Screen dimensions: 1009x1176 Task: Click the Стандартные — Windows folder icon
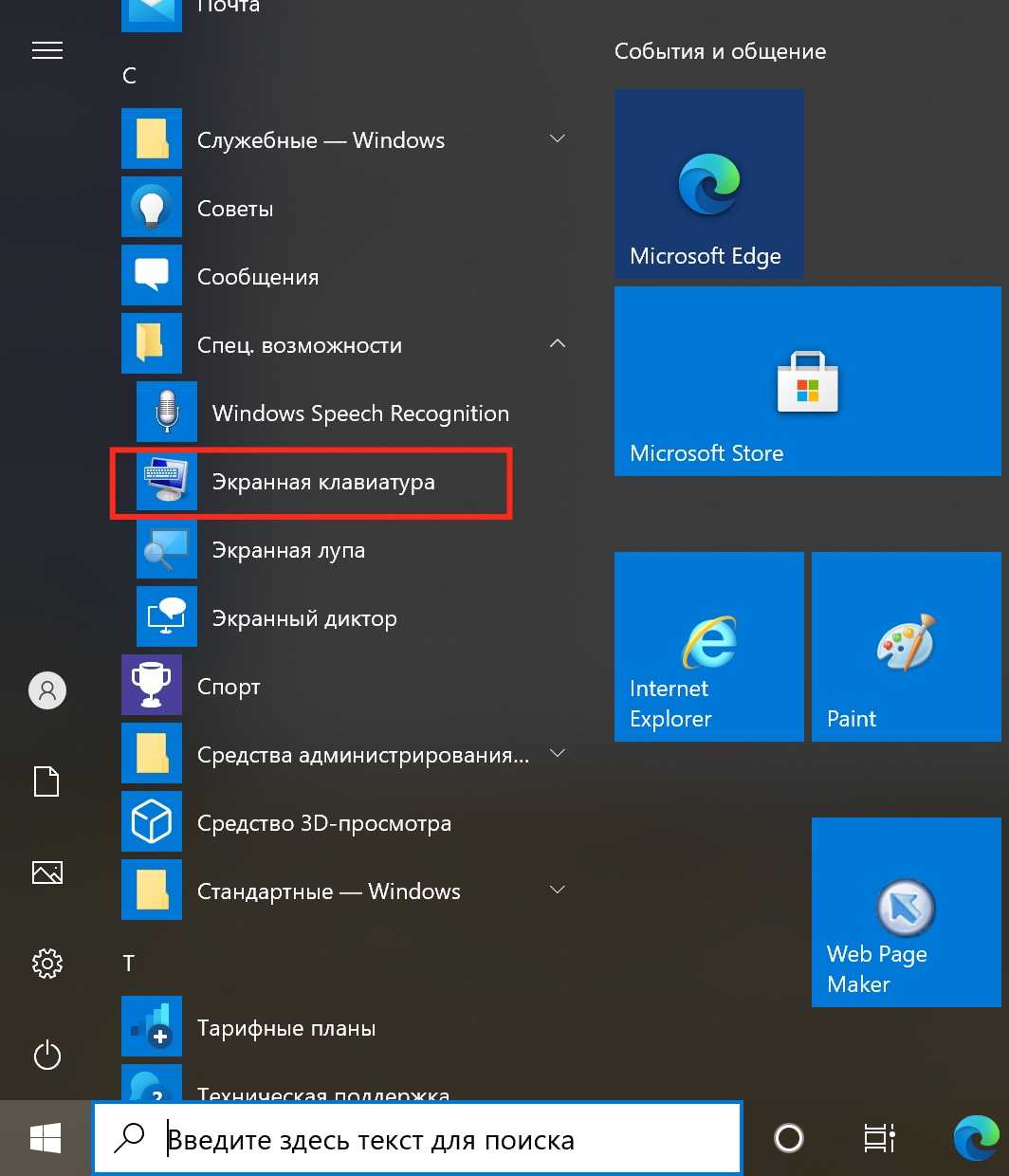[152, 891]
